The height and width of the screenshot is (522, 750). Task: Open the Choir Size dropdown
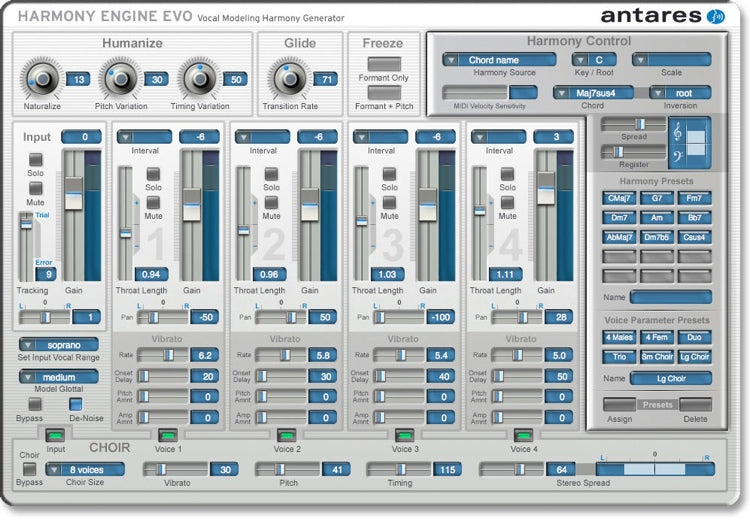pos(85,469)
